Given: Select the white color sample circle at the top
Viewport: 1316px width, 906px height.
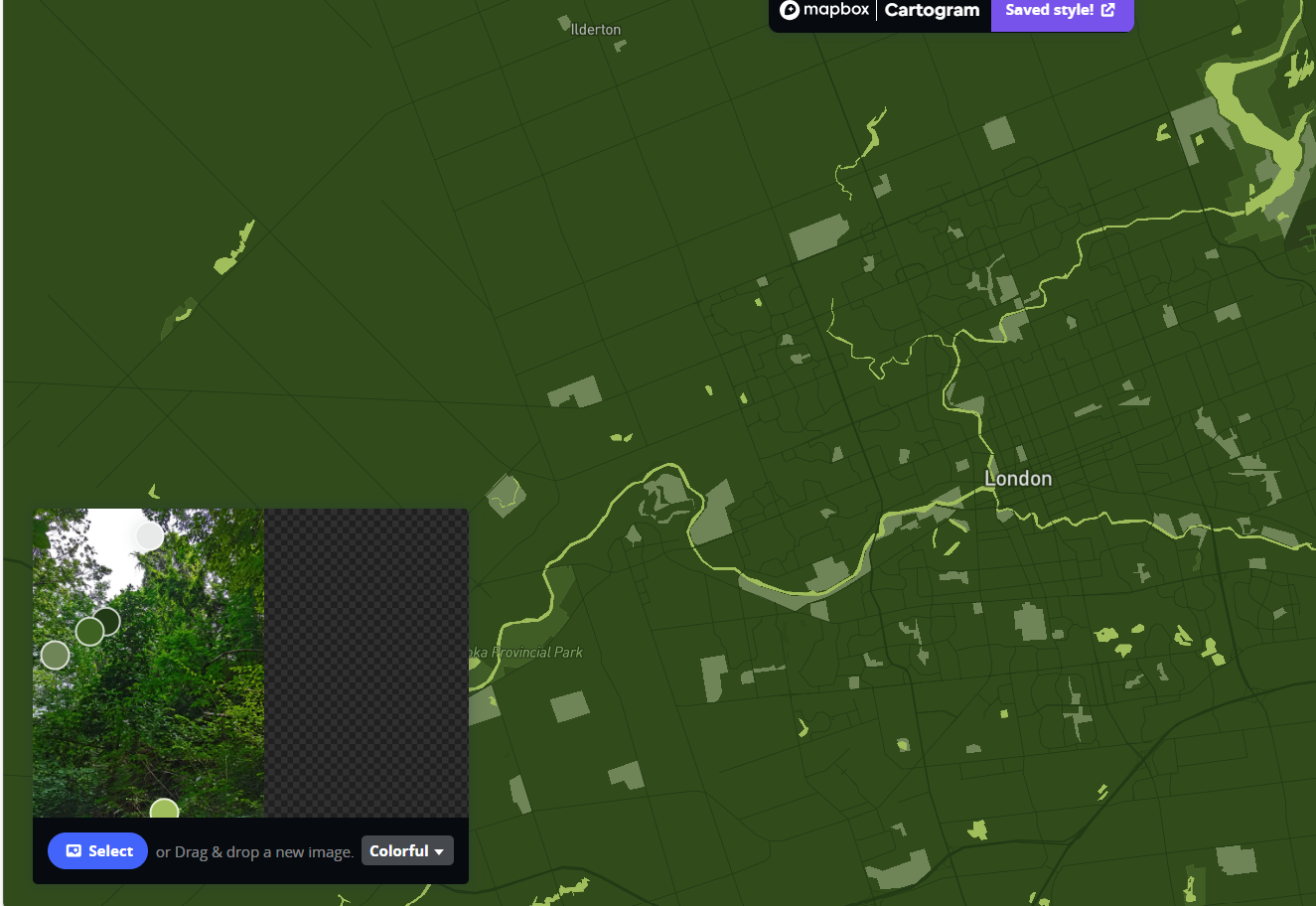Looking at the screenshot, I should point(148,535).
